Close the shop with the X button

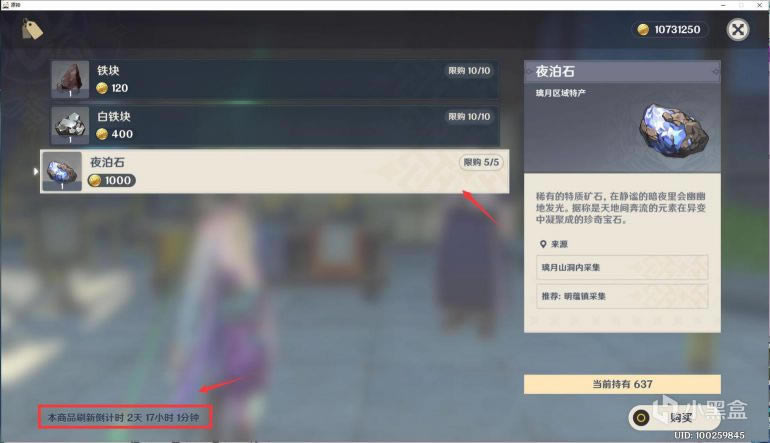click(738, 30)
